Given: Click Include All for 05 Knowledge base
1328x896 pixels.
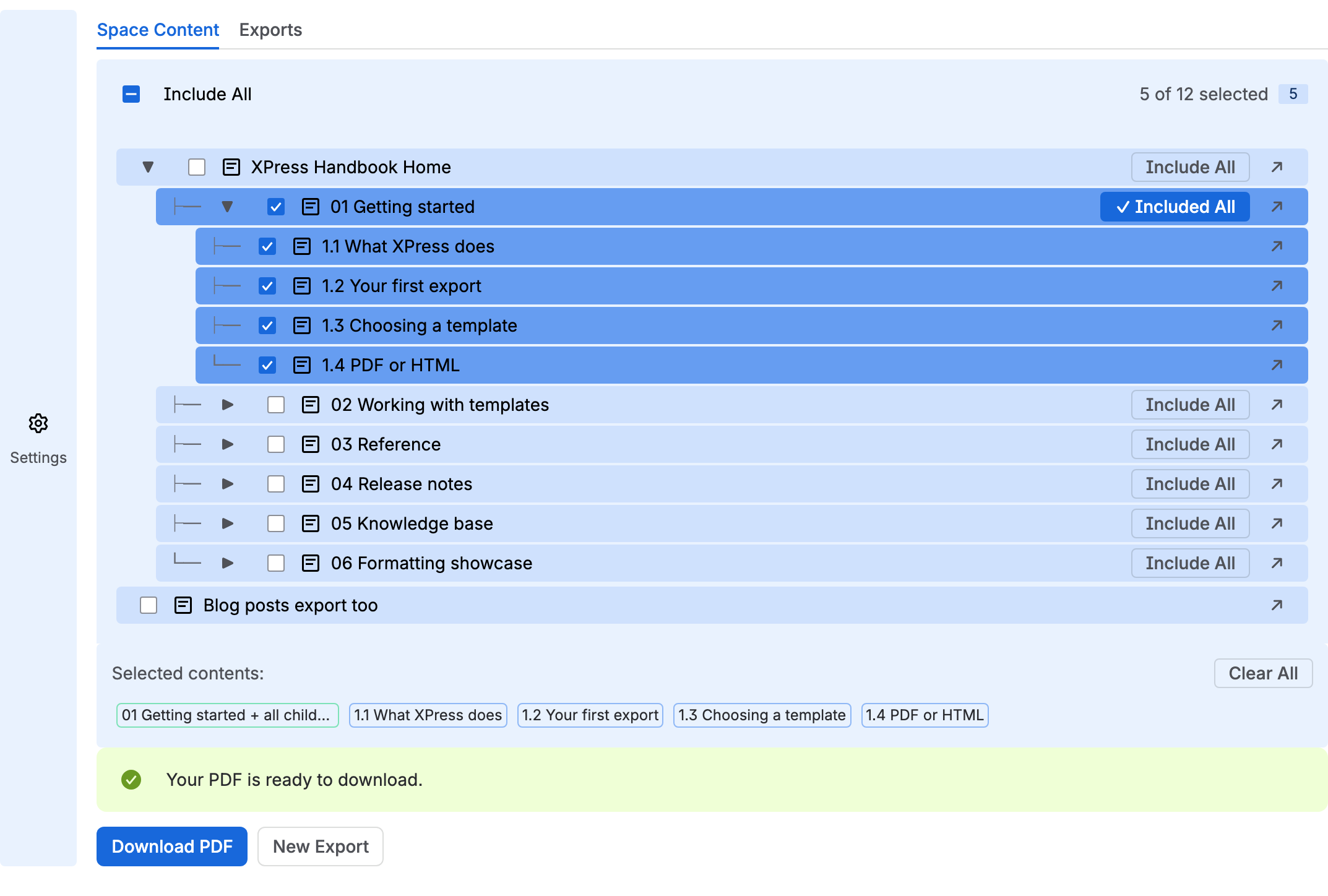Looking at the screenshot, I should point(1190,523).
